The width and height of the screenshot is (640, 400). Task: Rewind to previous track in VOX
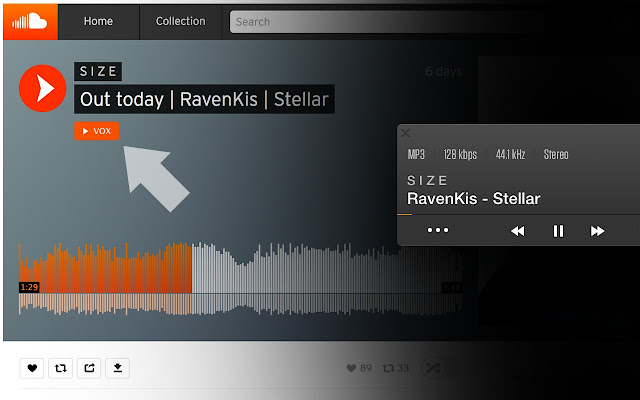pos(518,231)
